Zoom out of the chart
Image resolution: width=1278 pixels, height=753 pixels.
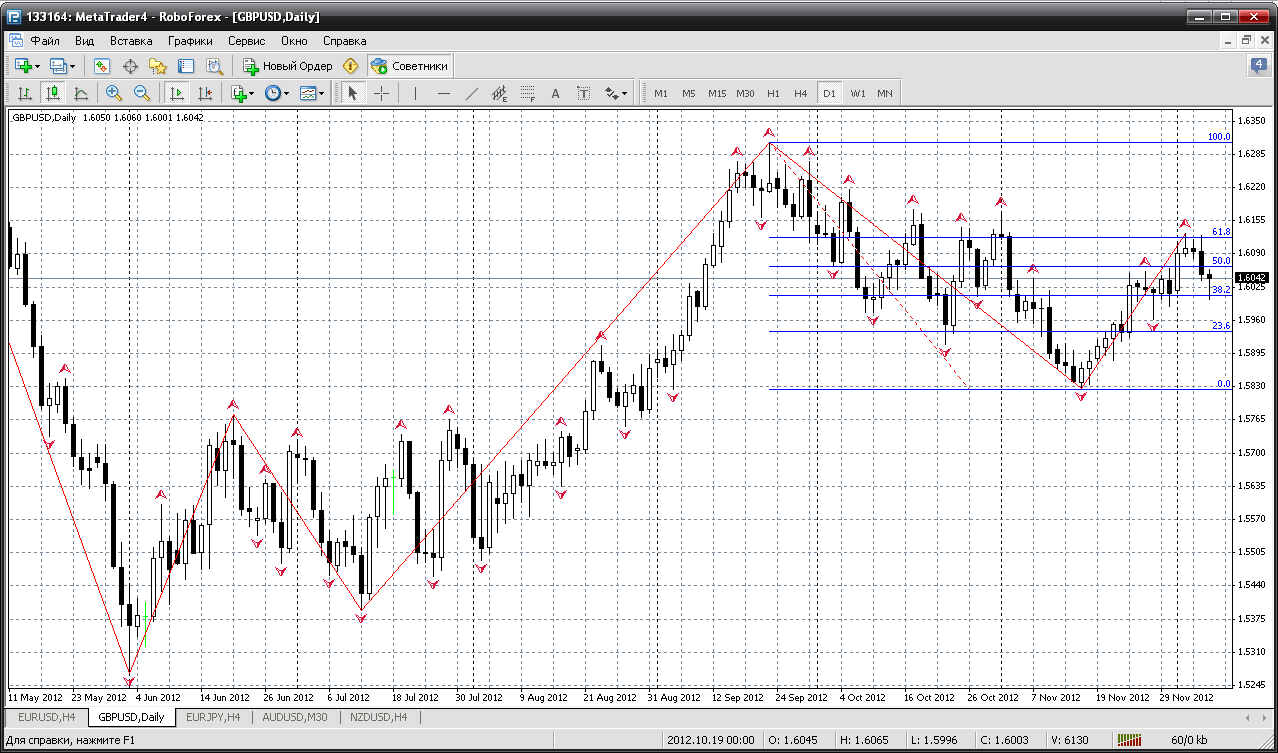pyautogui.click(x=142, y=93)
